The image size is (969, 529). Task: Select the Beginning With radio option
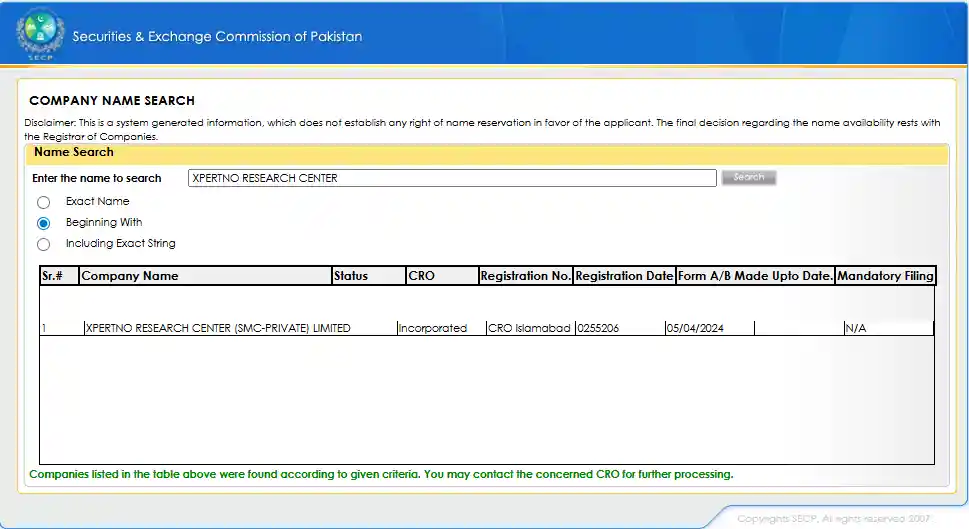pos(43,223)
